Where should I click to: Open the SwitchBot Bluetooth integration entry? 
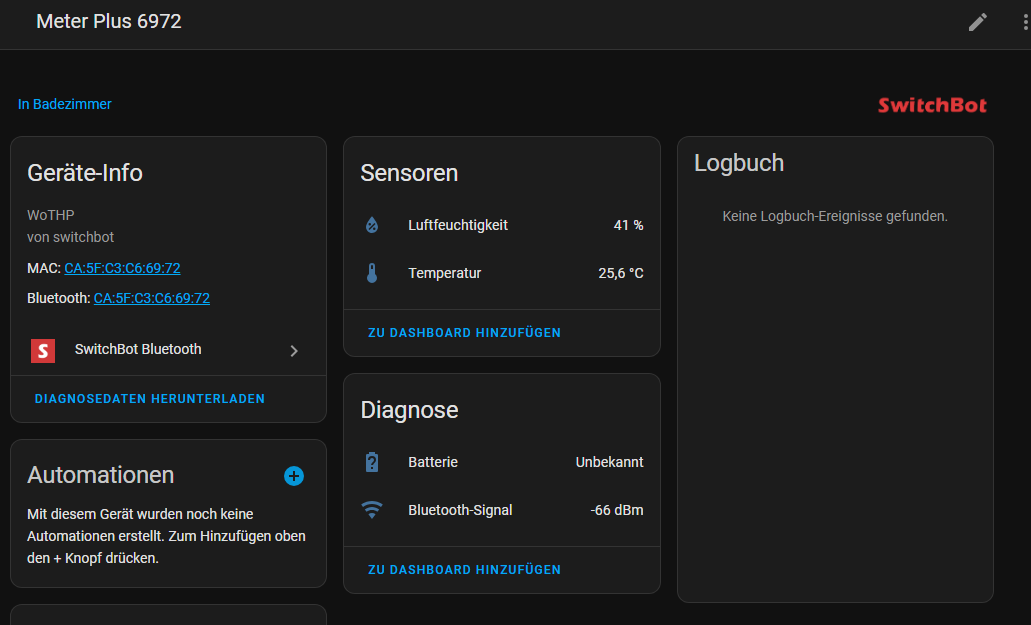(x=138, y=350)
